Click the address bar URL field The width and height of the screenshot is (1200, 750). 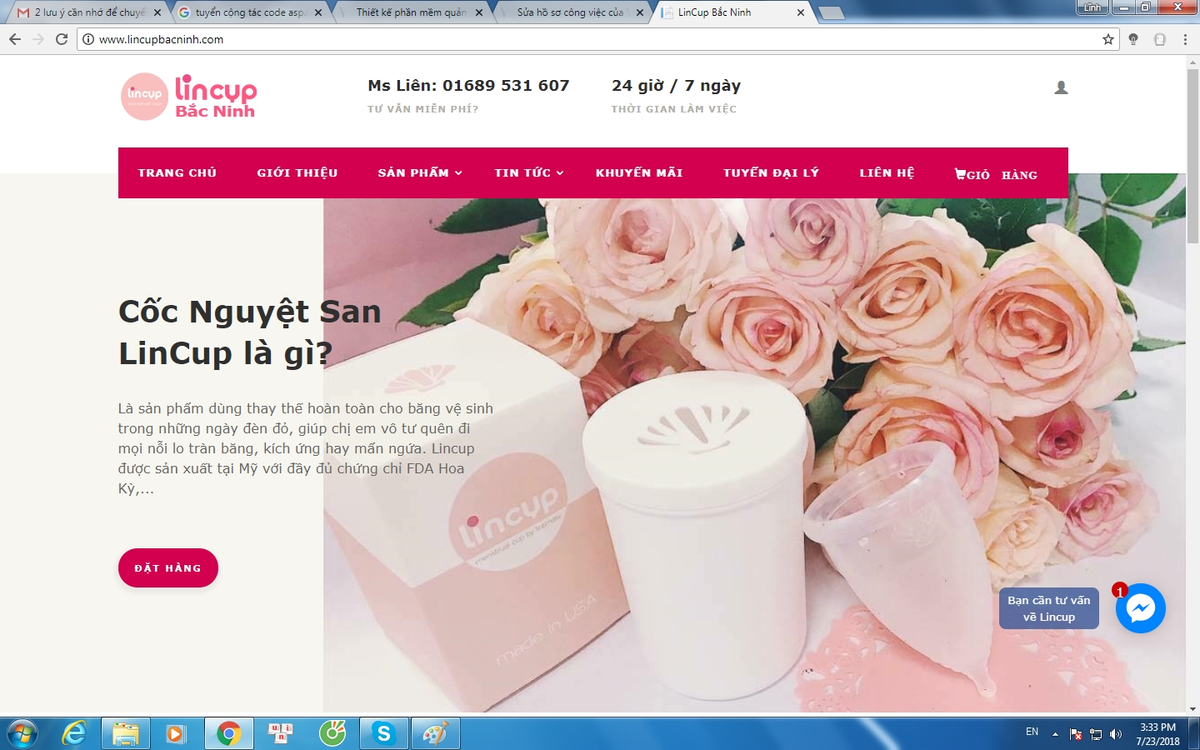coord(598,40)
